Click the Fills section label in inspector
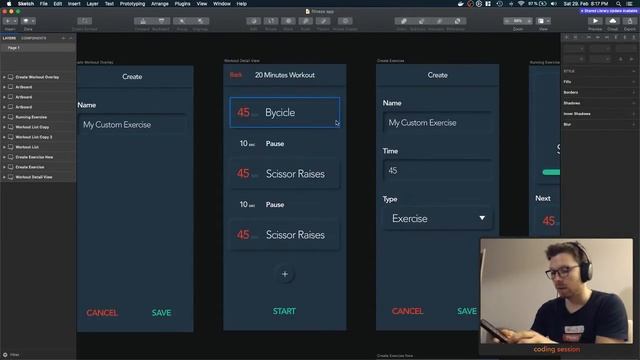This screenshot has height=360, width=640. pos(567,82)
